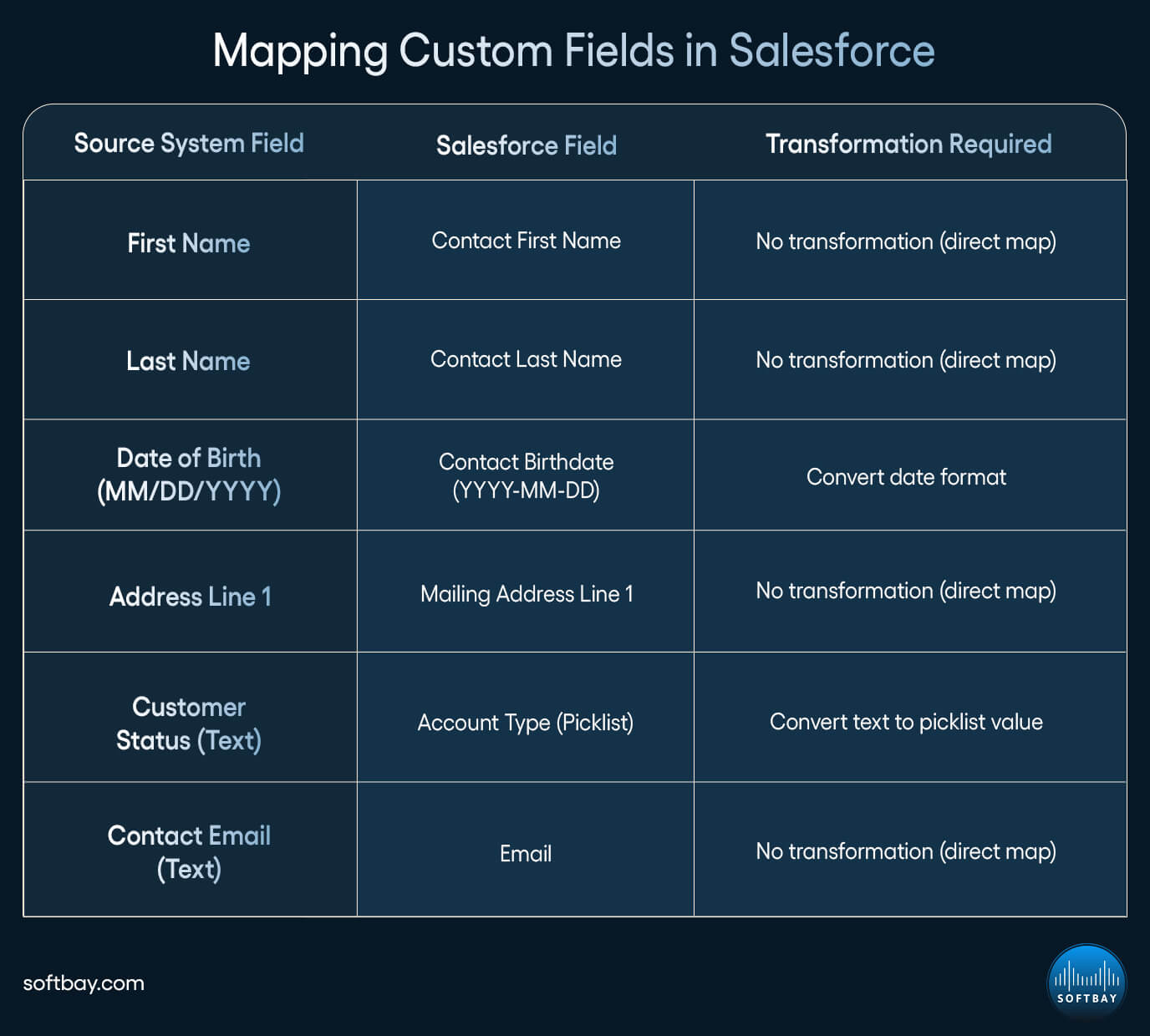
Task: Select the 'Convert date format' cell
Action: [x=910, y=475]
